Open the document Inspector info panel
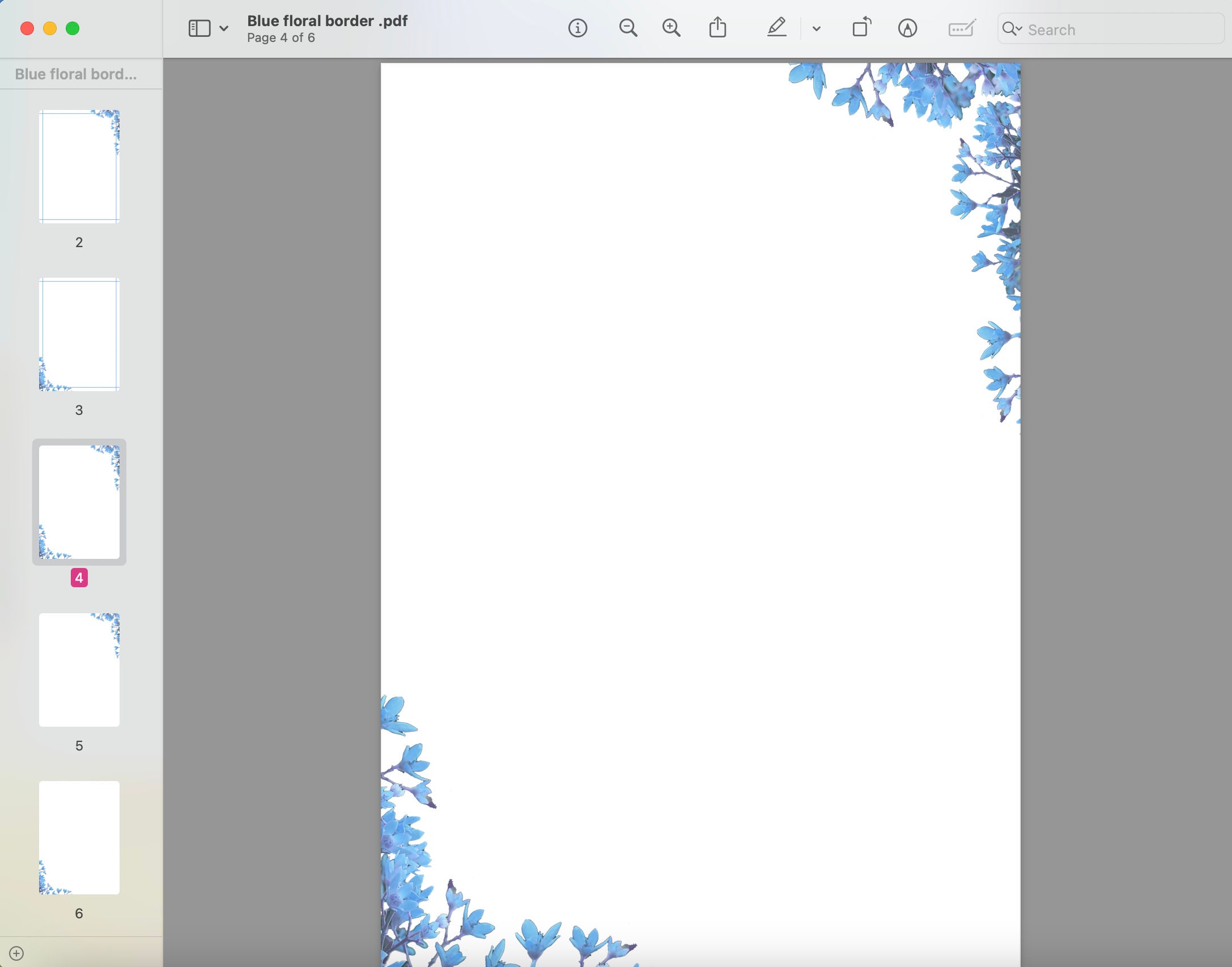The height and width of the screenshot is (967, 1232). click(x=577, y=28)
